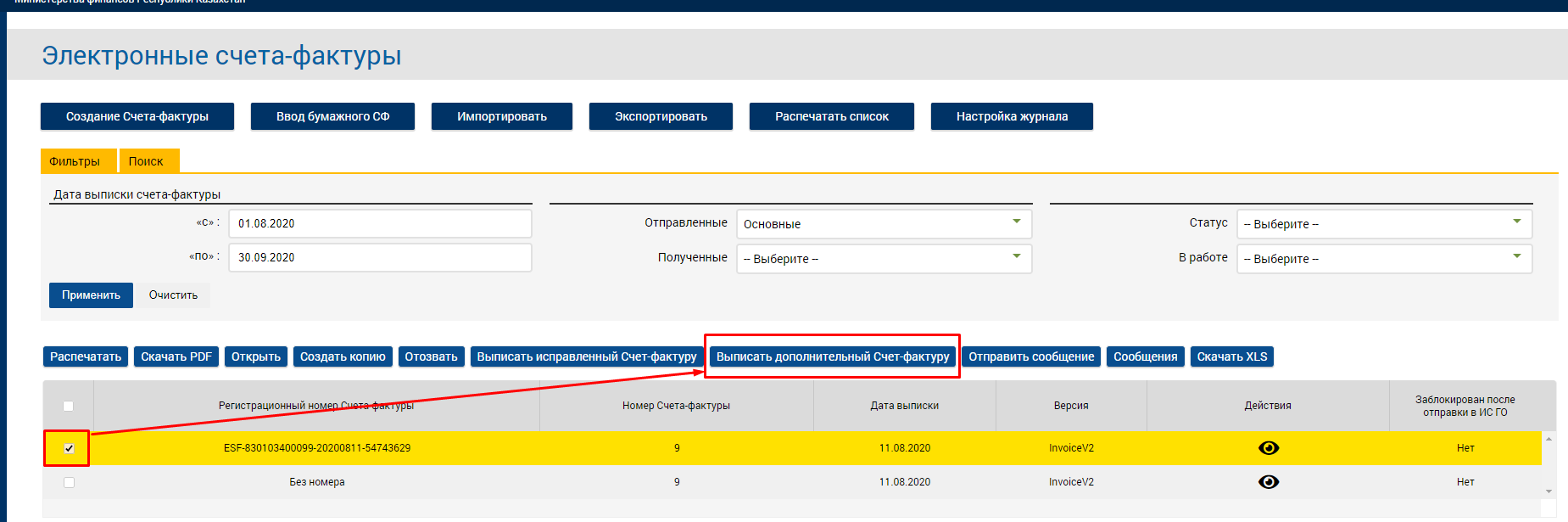Switch to the Поиск tab

click(149, 161)
